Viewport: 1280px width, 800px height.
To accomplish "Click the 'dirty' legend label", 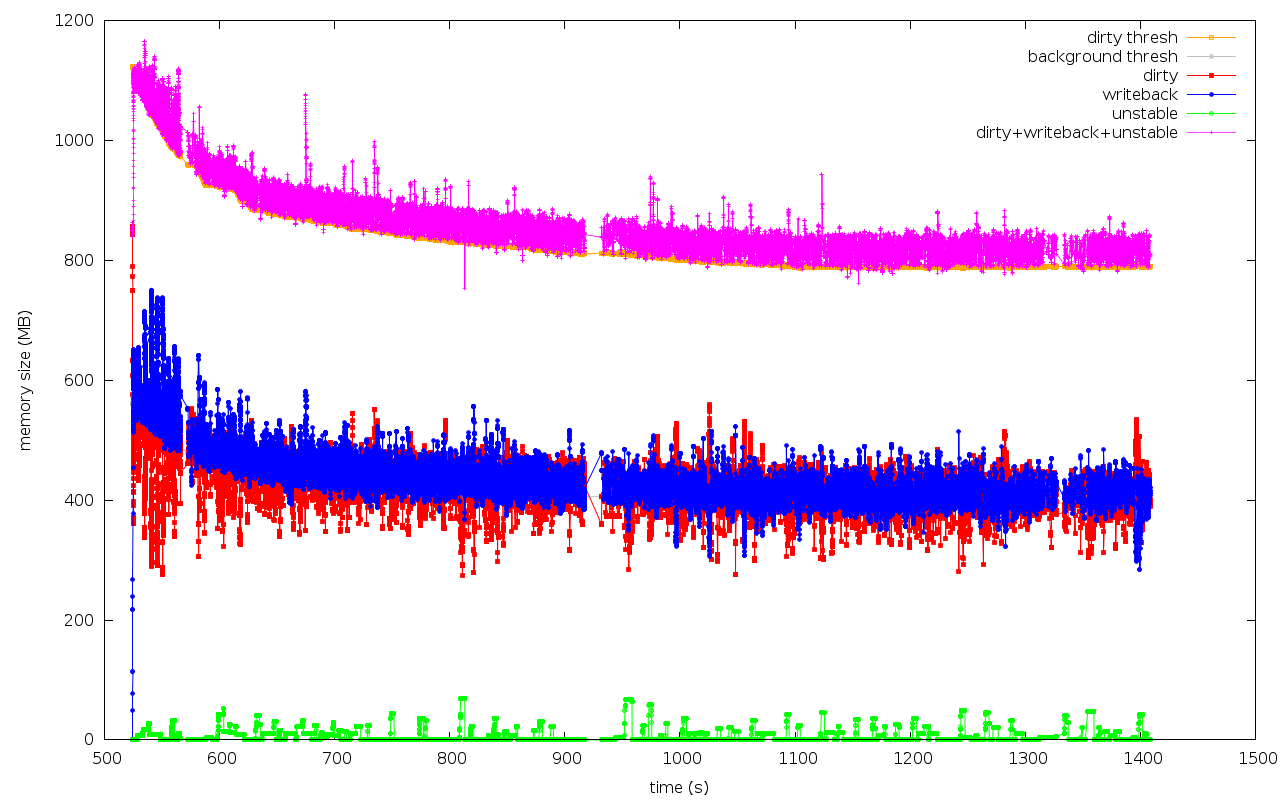I will click(1161, 76).
